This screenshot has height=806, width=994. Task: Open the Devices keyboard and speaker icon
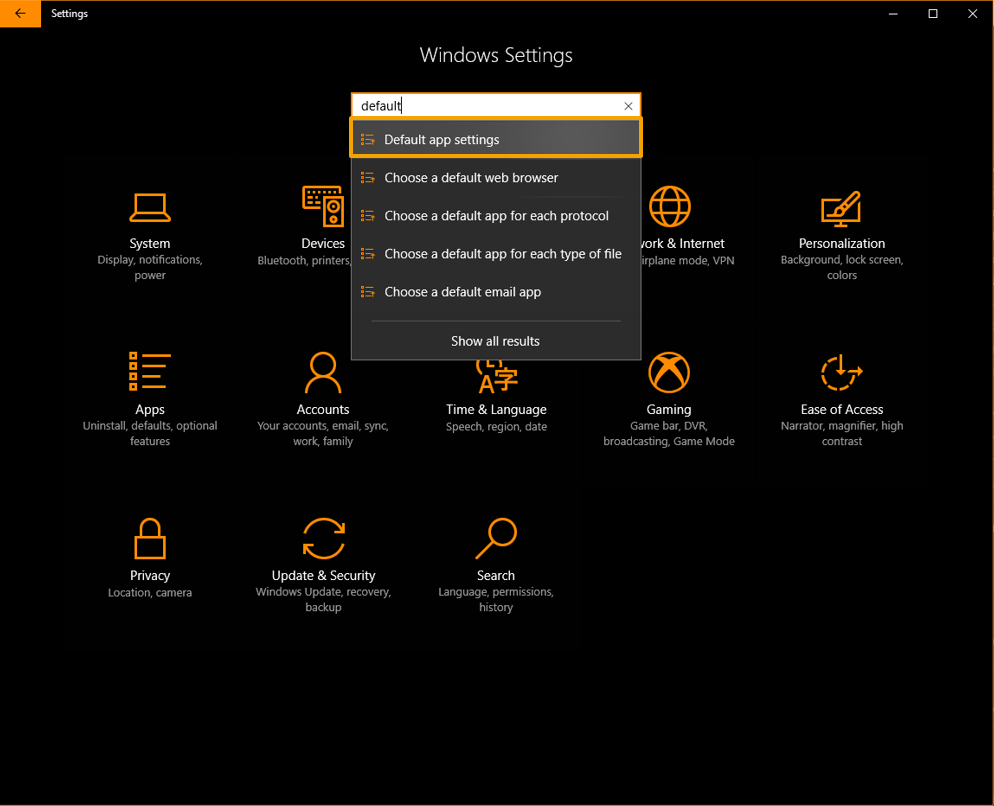coord(323,206)
